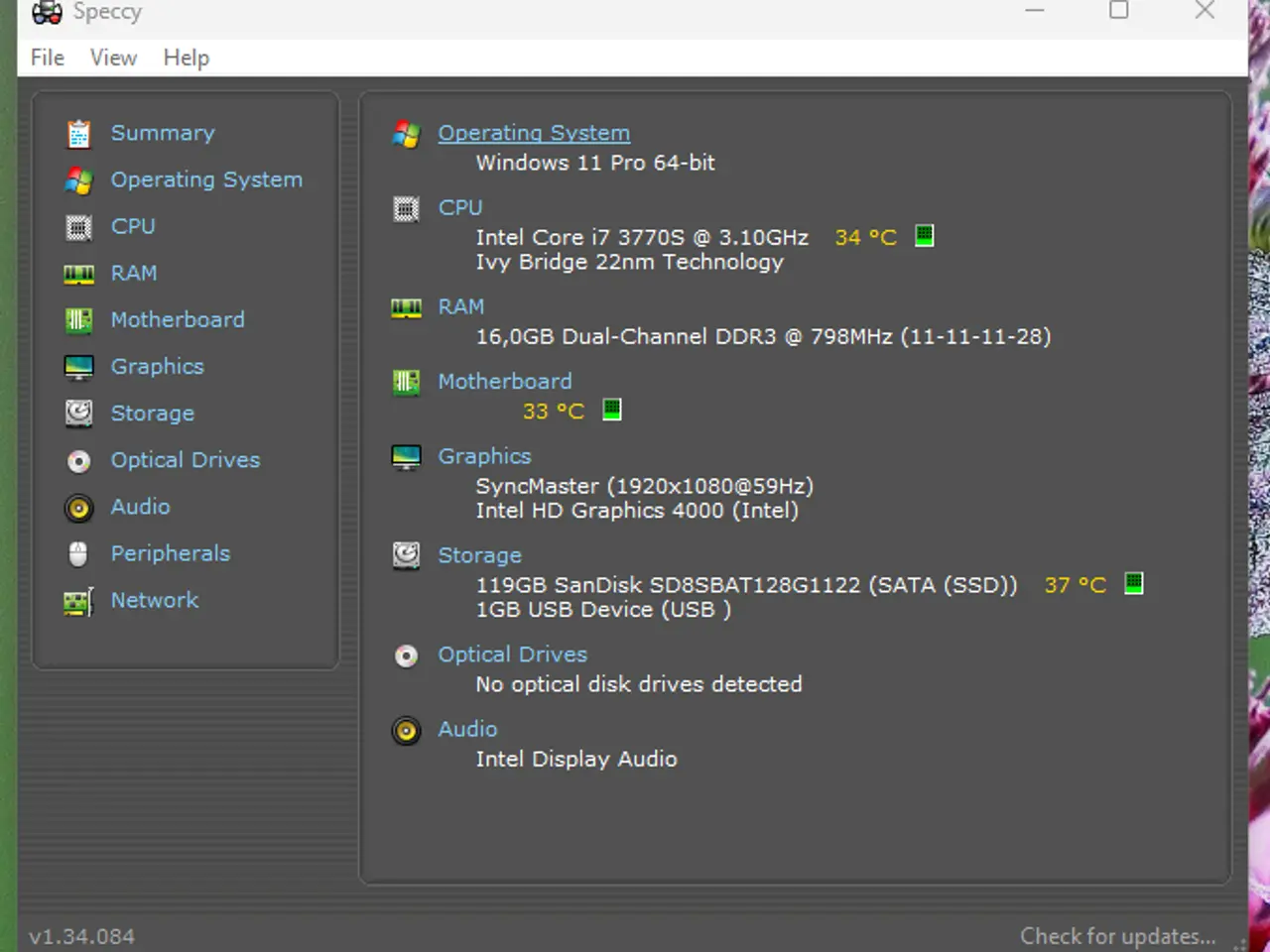Show Storage details from the sidebar
1270x952 pixels.
152,414
